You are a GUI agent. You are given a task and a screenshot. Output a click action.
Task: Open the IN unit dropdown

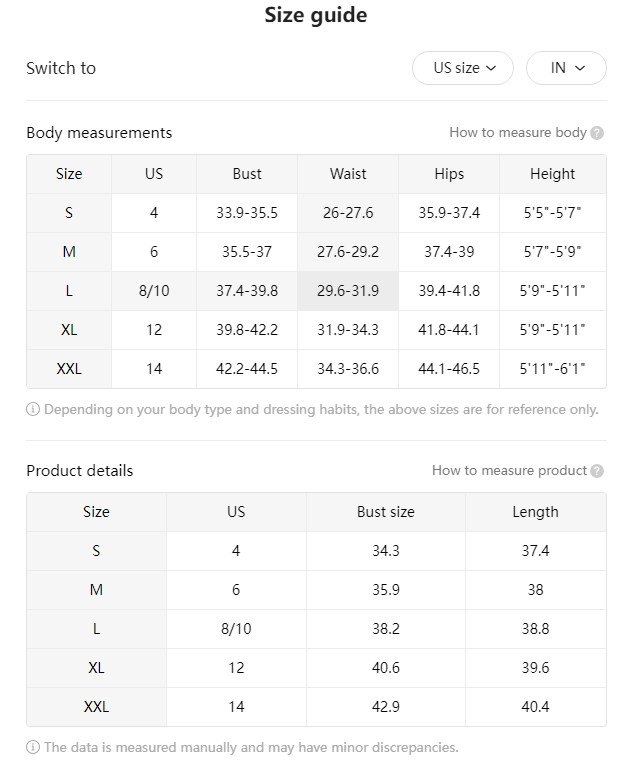tap(566, 68)
